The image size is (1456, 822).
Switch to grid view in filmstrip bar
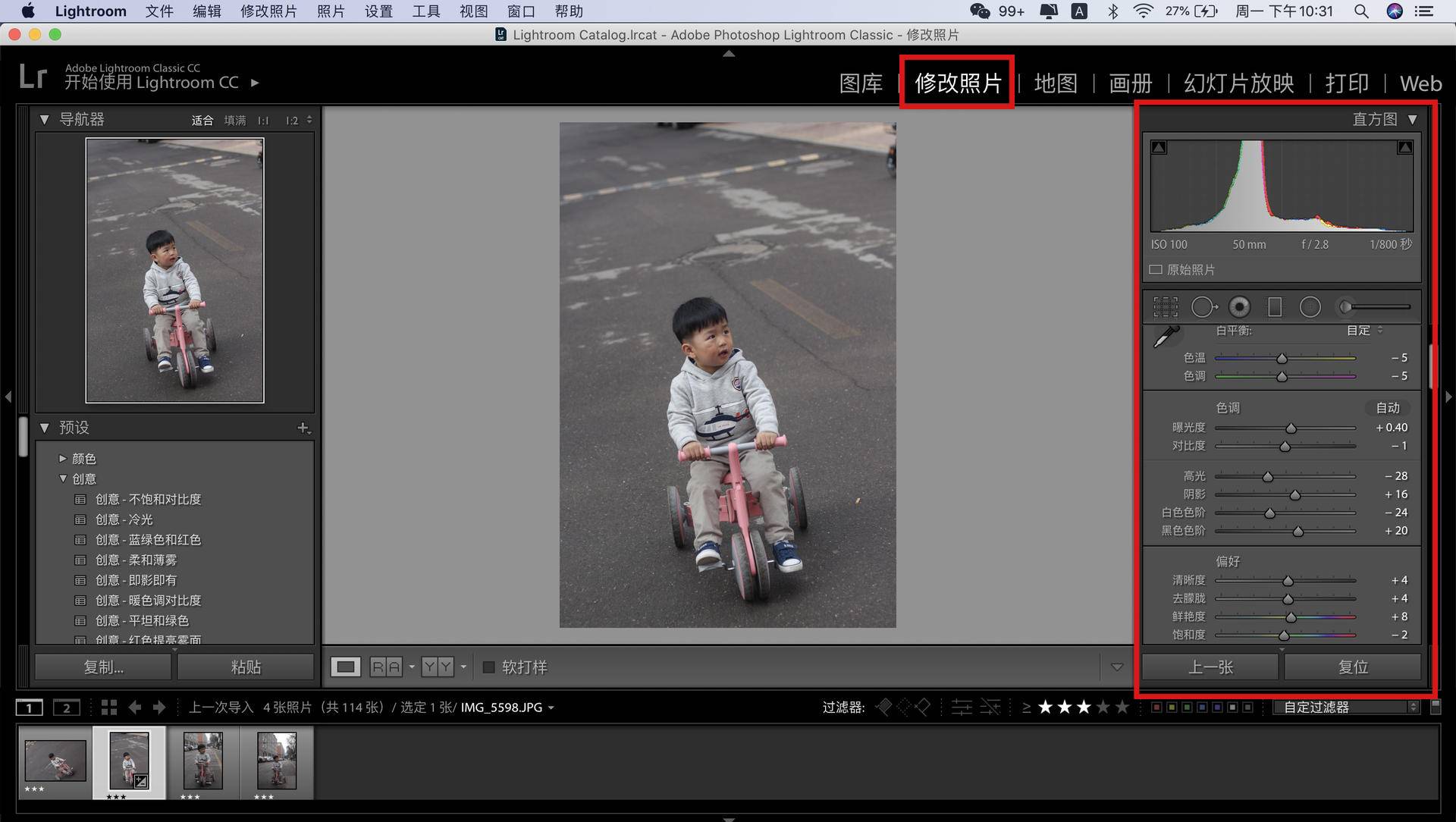108,707
